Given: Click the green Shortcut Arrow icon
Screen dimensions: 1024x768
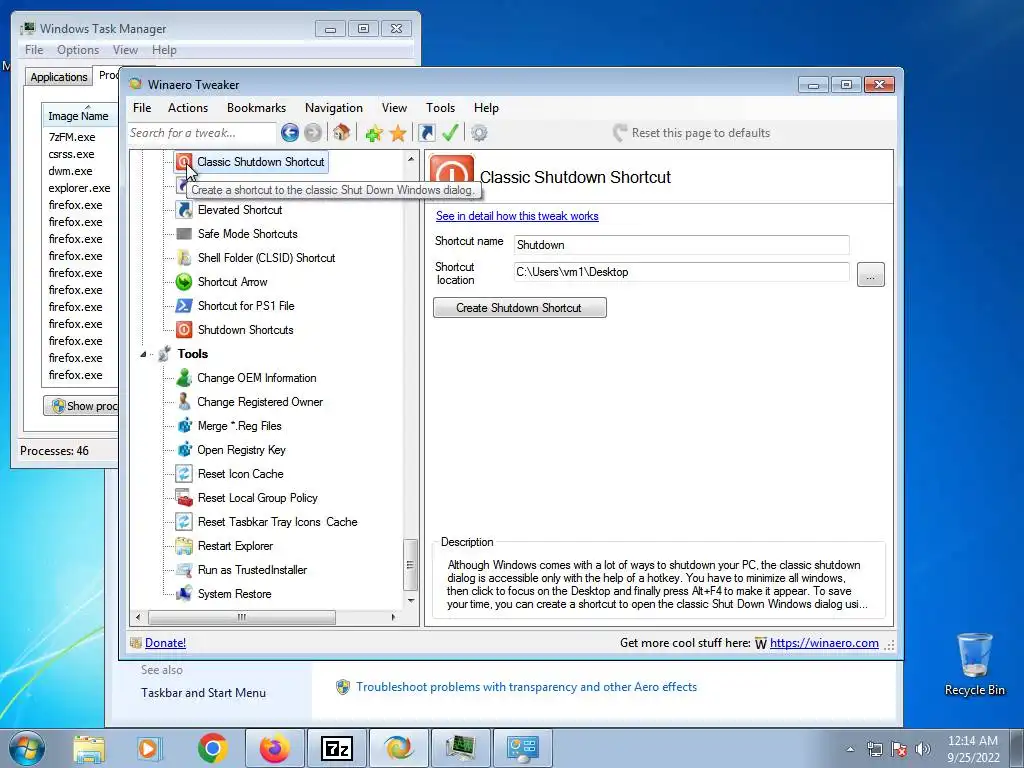Looking at the screenshot, I should tap(184, 281).
